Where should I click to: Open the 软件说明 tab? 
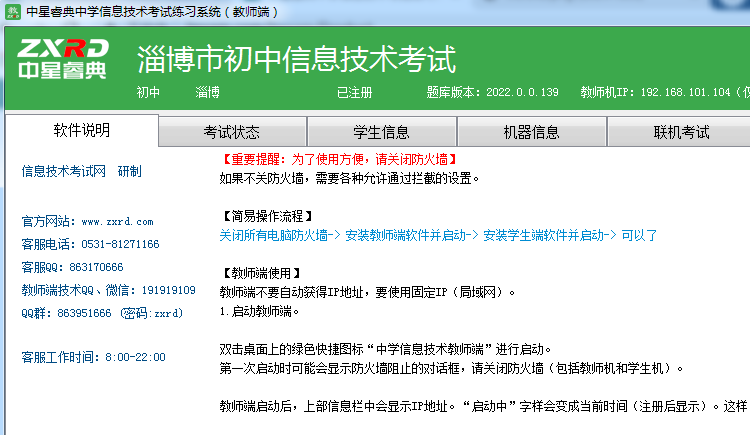82,131
